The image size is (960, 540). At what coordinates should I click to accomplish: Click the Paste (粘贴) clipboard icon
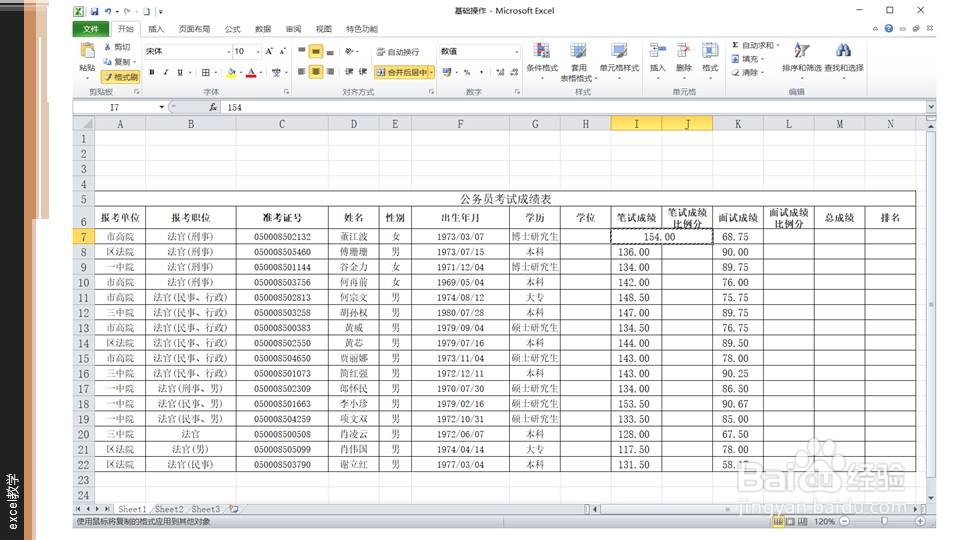[87, 51]
